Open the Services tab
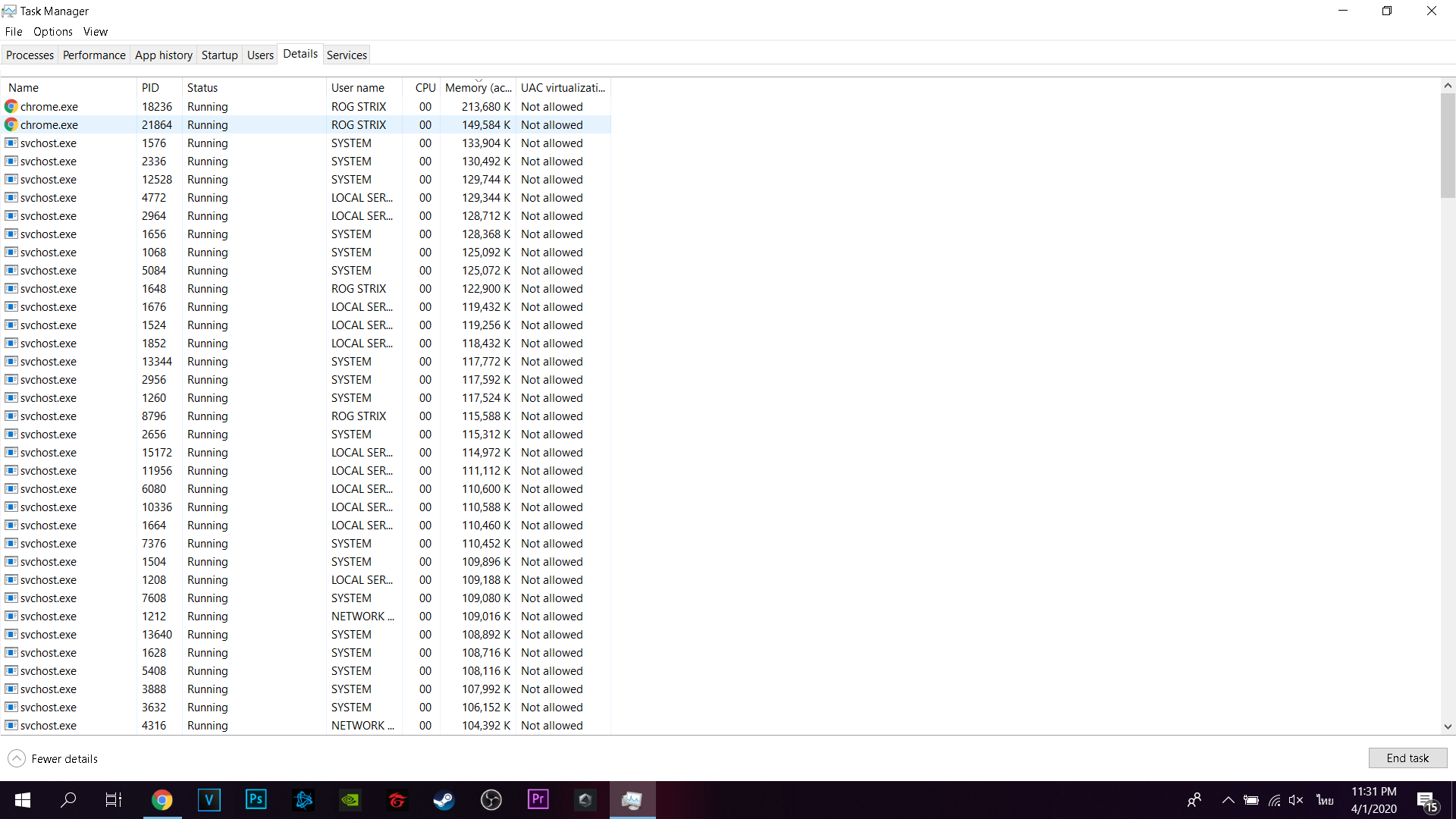Viewport: 1456px width, 819px height. (x=347, y=55)
